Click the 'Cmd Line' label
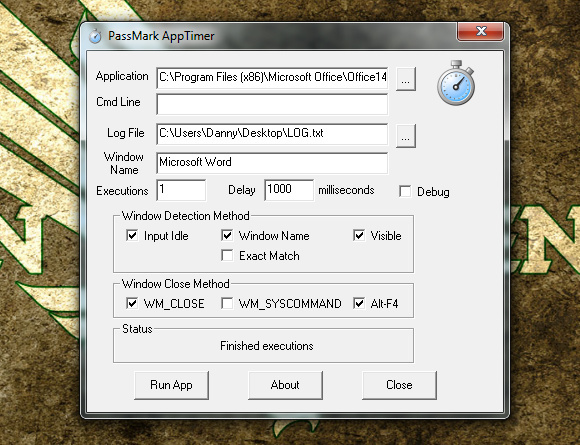This screenshot has width=580, height=445. click(118, 102)
